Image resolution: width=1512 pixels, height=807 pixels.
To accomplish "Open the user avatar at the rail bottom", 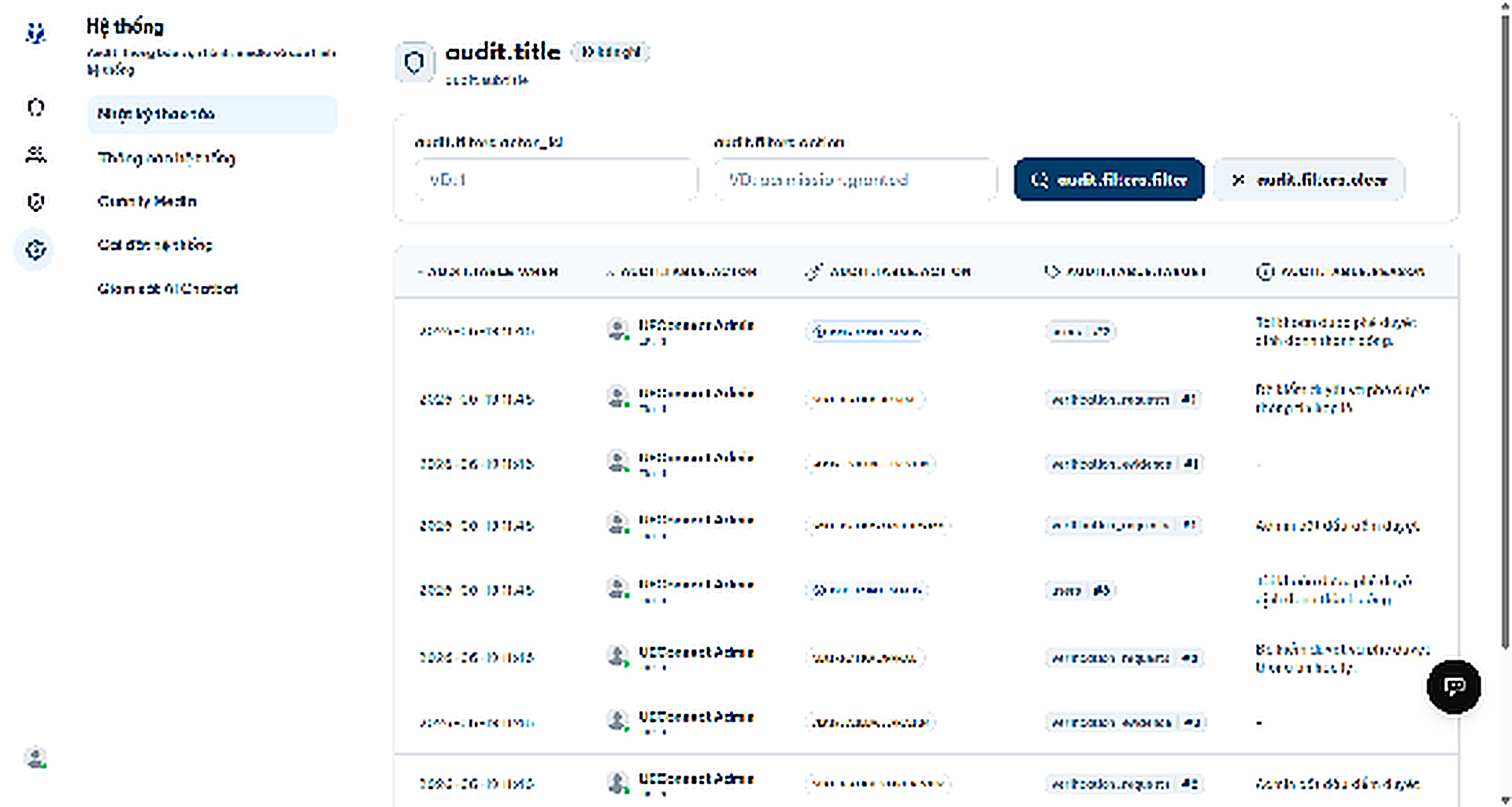I will click(35, 757).
